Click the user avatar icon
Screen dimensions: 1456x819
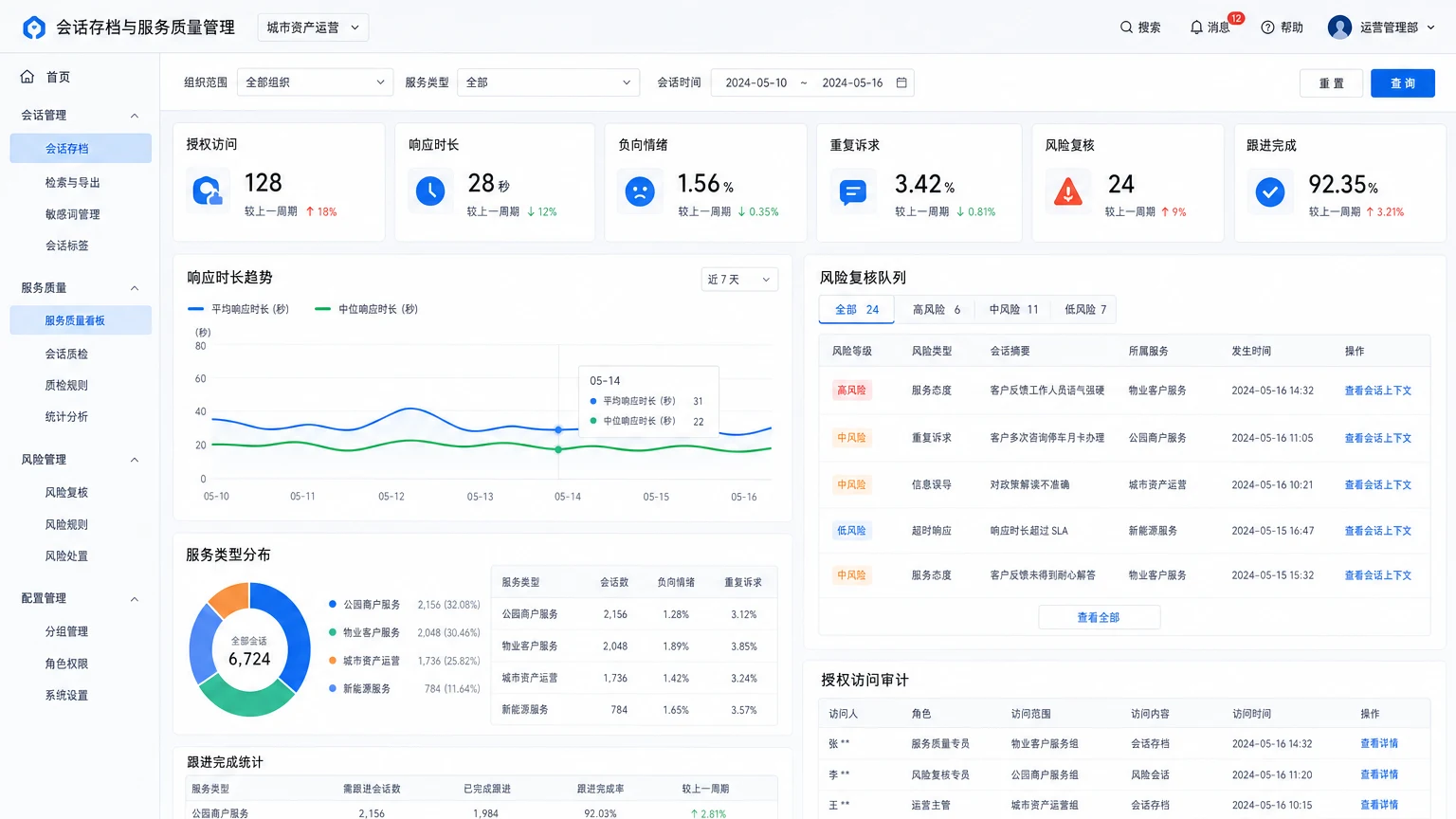pos(1339,27)
